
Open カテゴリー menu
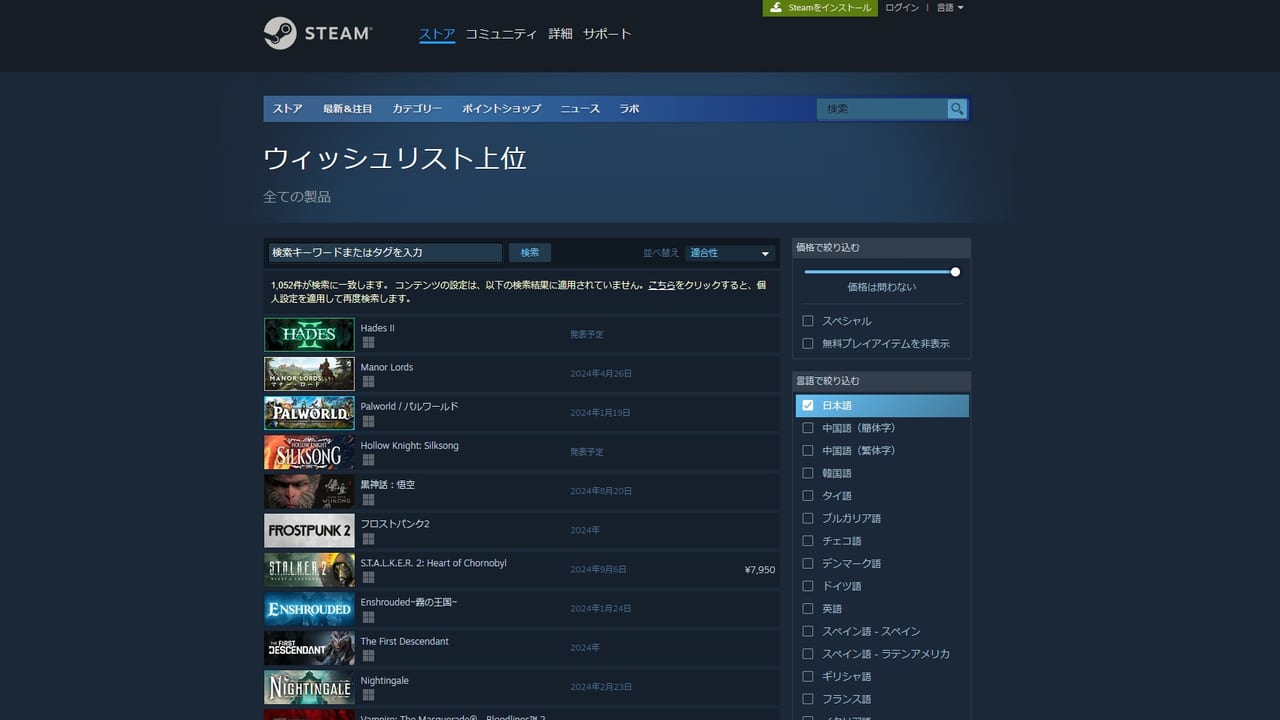417,109
